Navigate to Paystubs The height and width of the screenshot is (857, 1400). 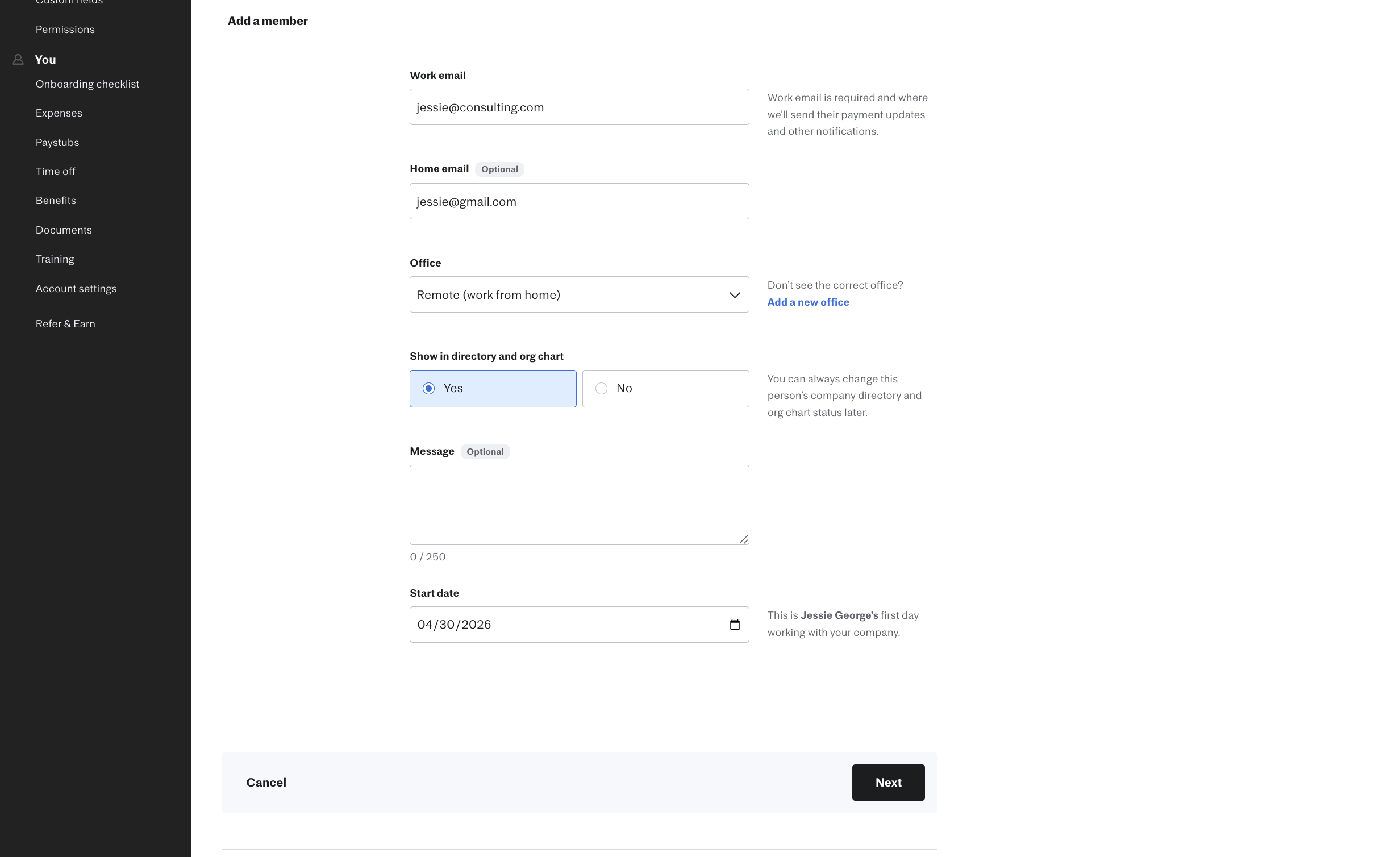[x=57, y=143]
